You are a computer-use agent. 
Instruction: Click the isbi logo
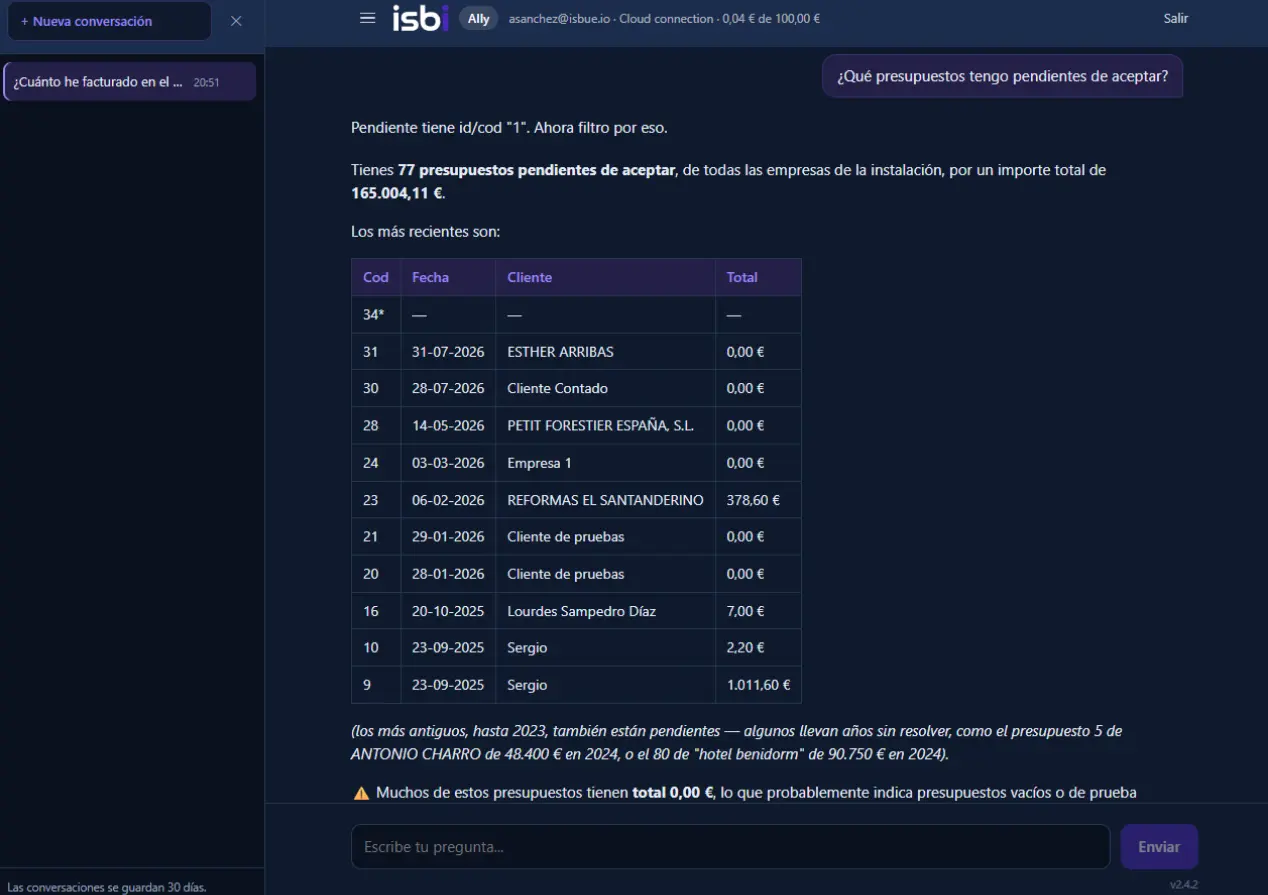421,18
